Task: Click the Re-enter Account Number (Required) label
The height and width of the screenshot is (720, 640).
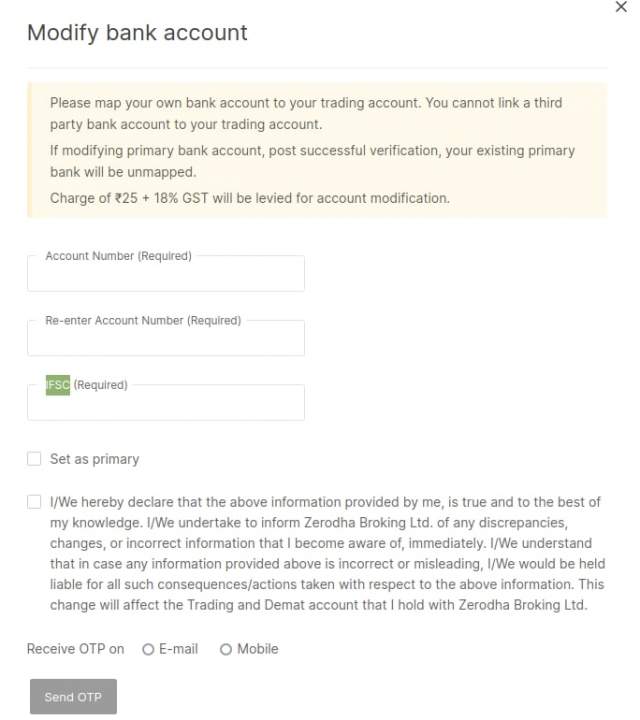Action: pos(143,321)
